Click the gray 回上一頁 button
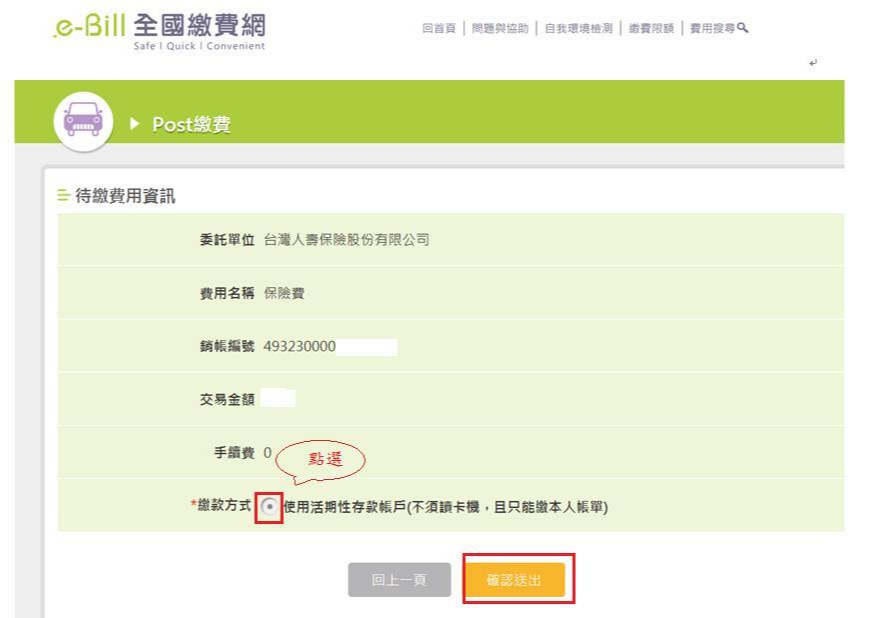The image size is (871, 618). coord(399,580)
